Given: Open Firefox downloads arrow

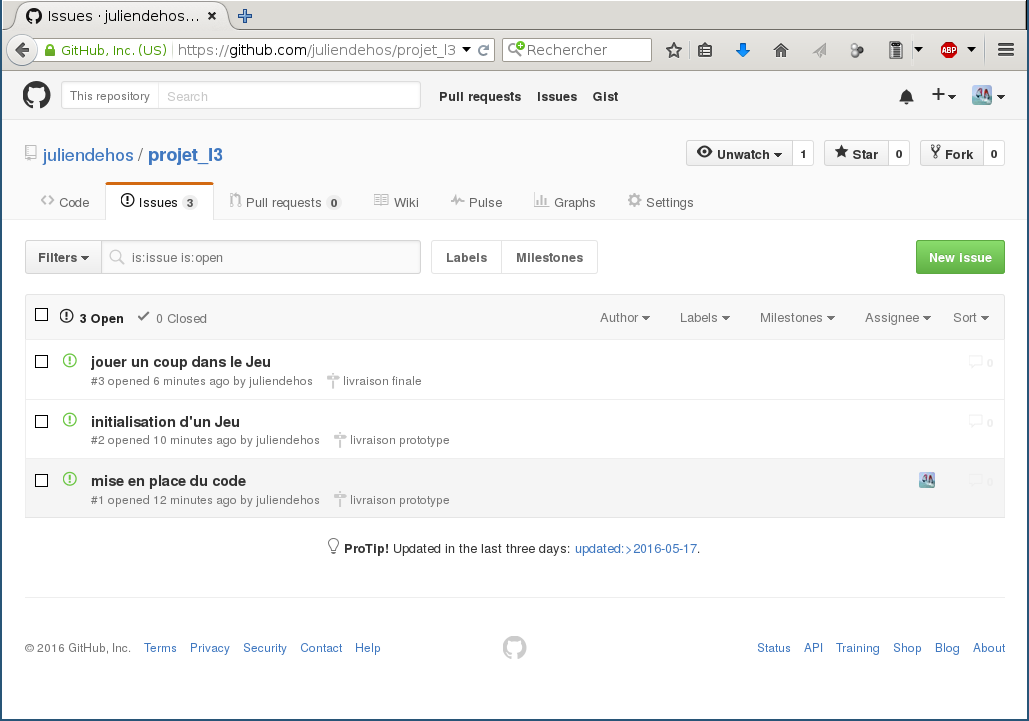Looking at the screenshot, I should pos(742,50).
